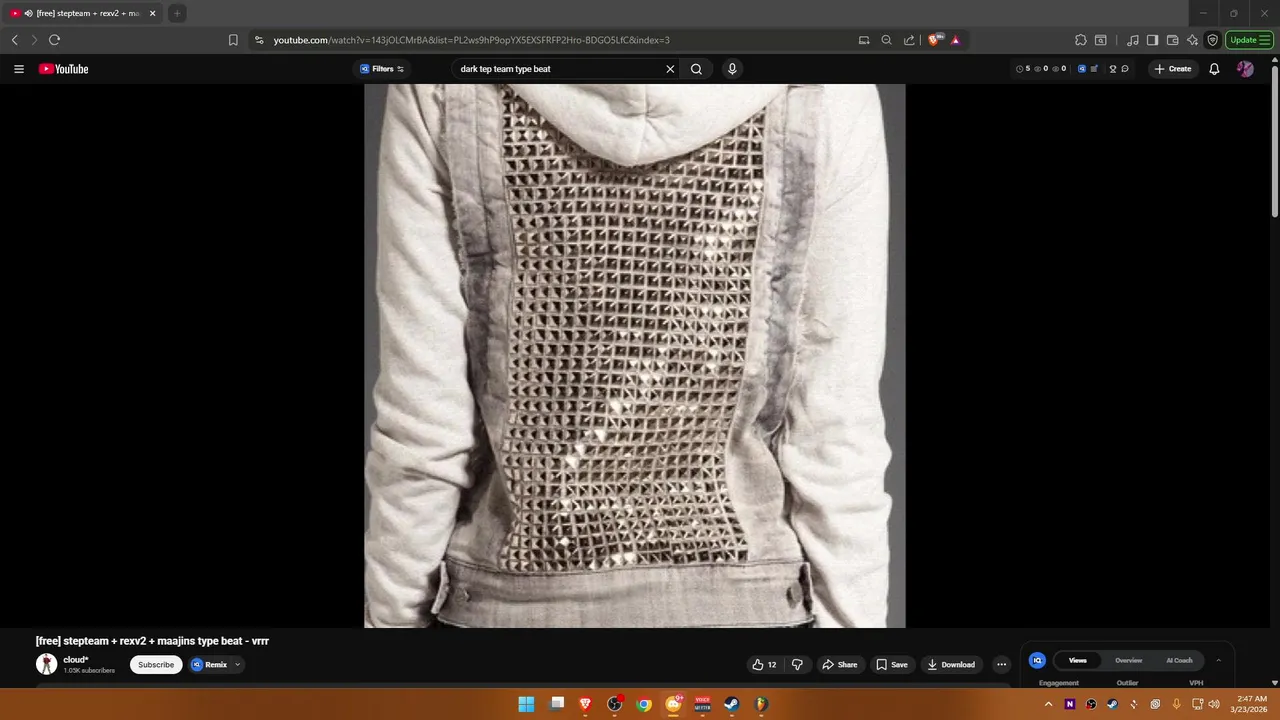Collapse the vidIQ stats panel chevron
1280x720 pixels.
(x=1218, y=660)
